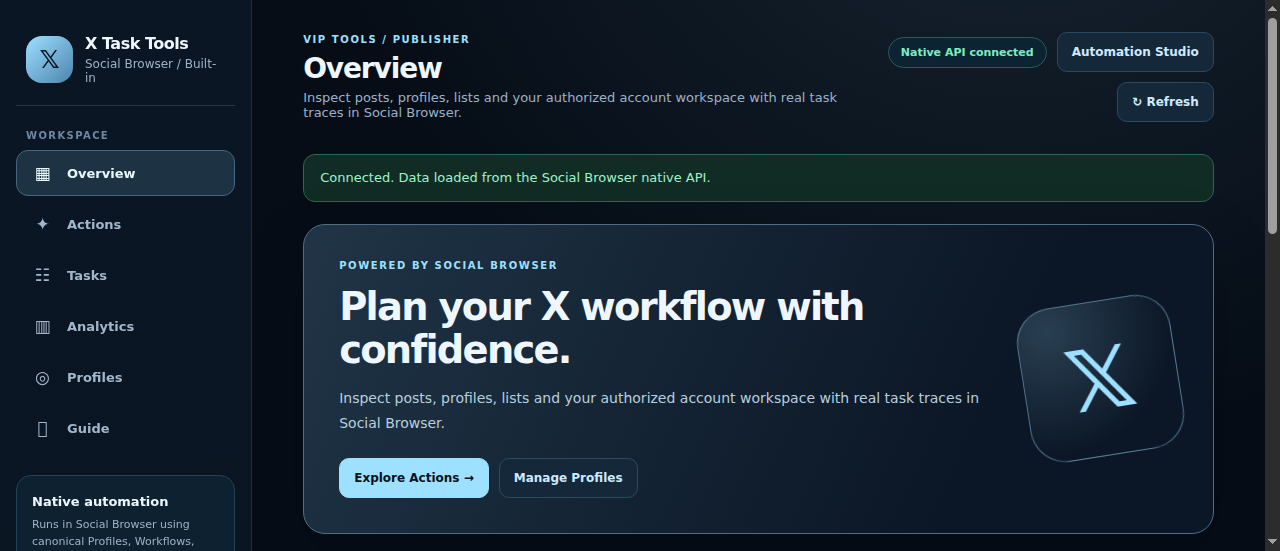Click the VIP TOOLS / PUBLISHER breadcrumb
Viewport: 1280px width, 551px height.
pos(386,39)
